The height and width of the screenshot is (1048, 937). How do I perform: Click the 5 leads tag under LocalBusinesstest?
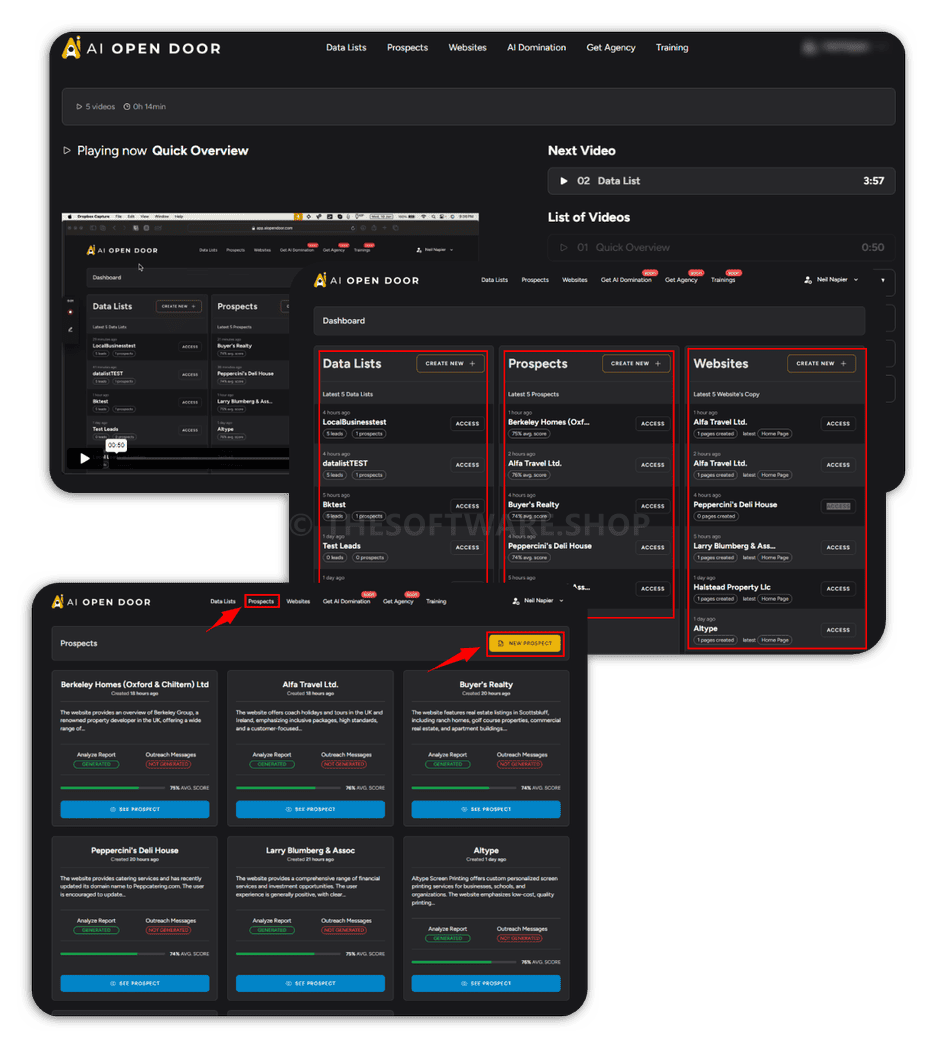point(335,434)
